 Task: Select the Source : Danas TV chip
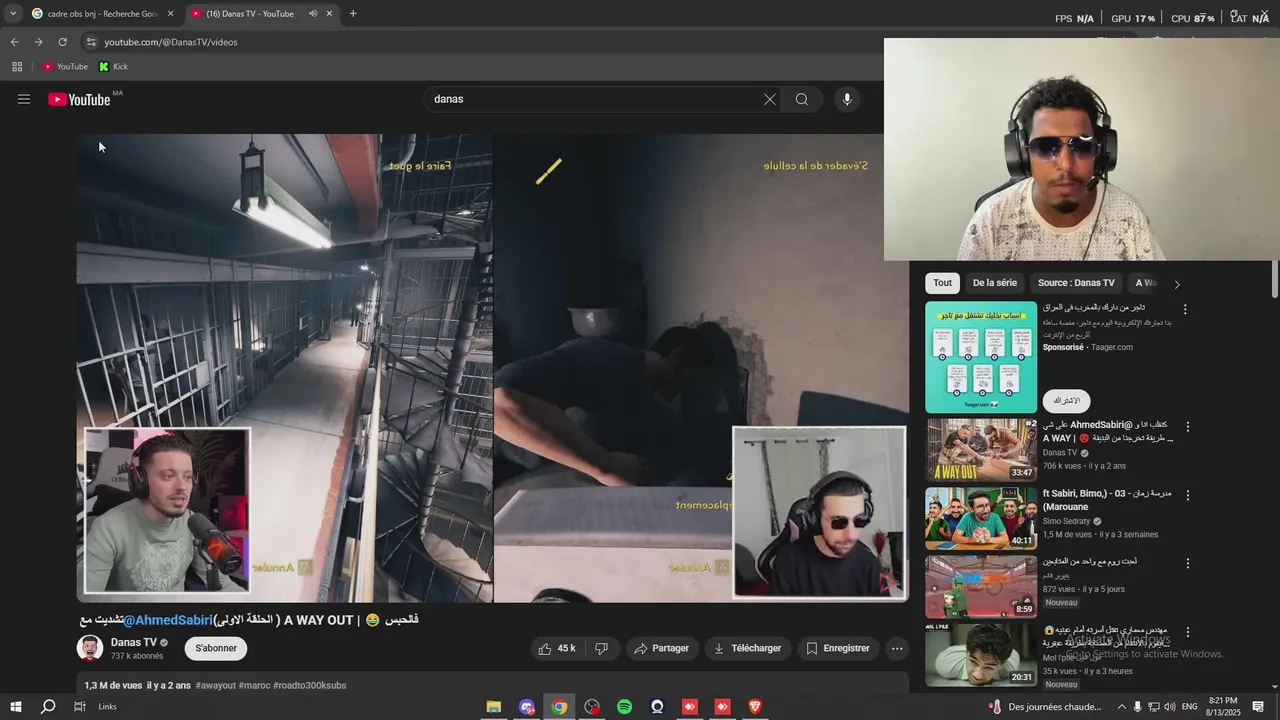pos(1076,283)
